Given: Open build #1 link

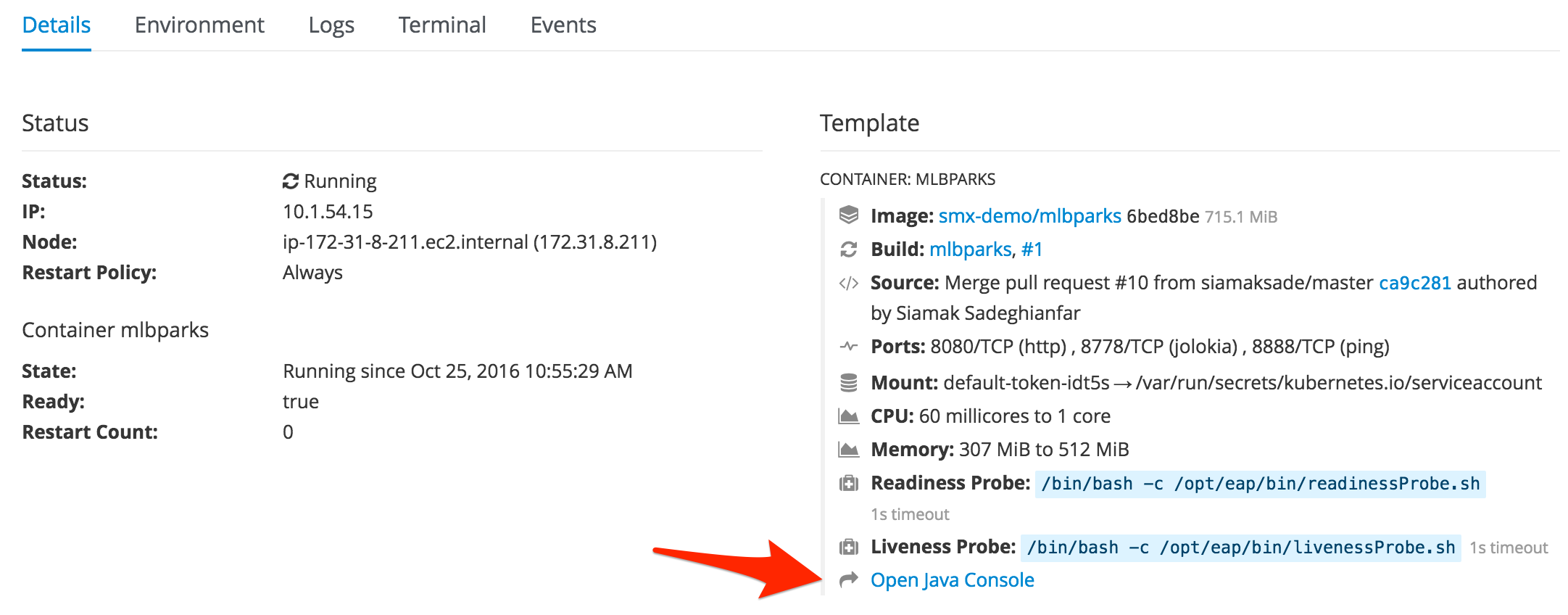Looking at the screenshot, I should pos(1032,249).
